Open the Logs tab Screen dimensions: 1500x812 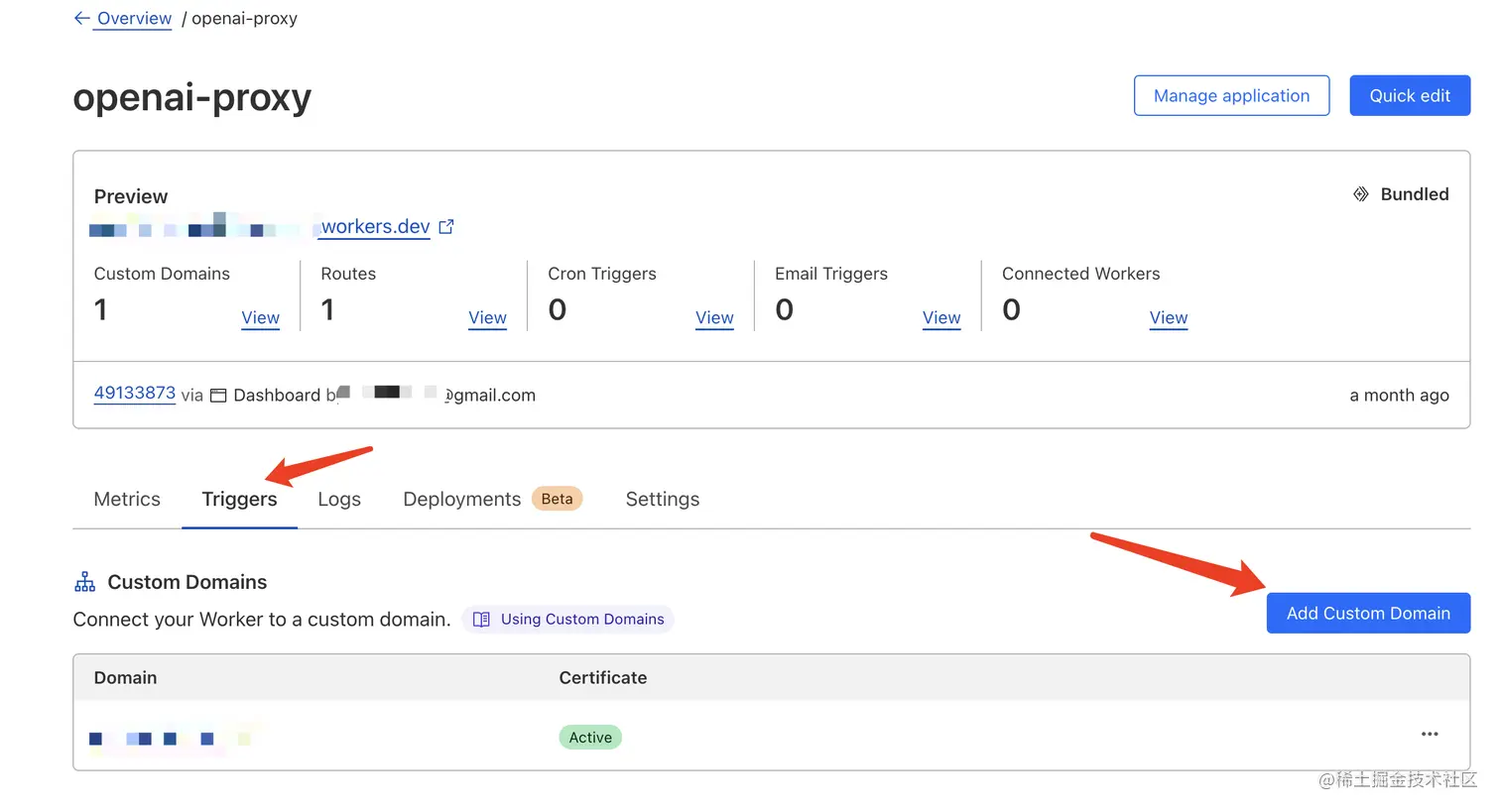(x=338, y=499)
